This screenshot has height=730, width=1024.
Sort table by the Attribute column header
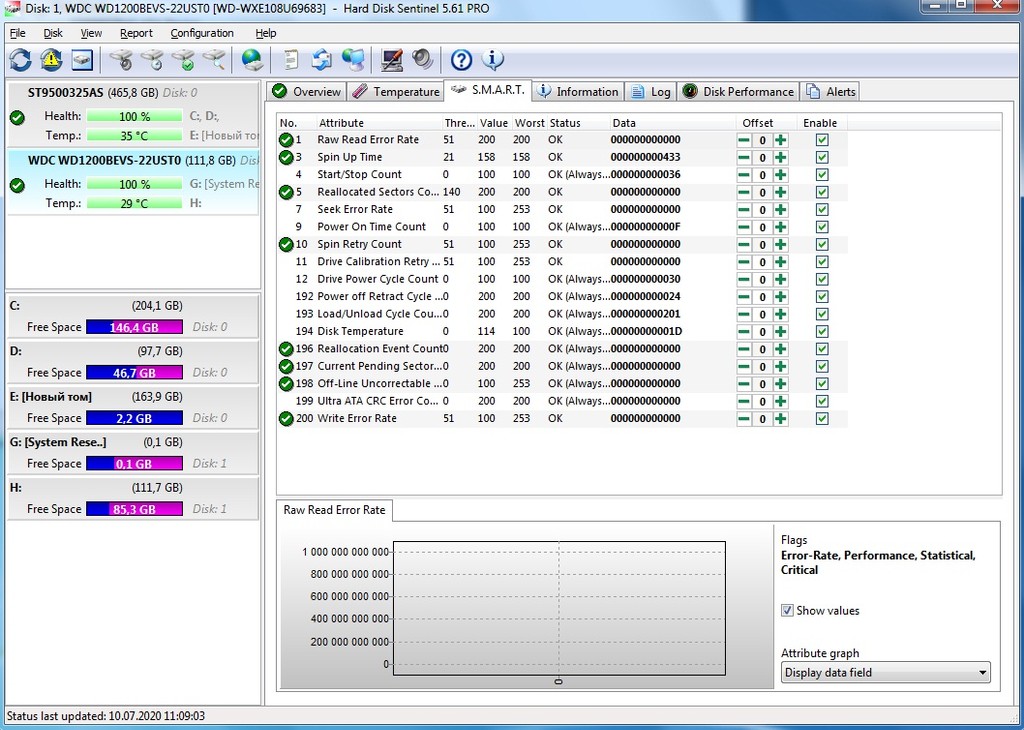(341, 123)
